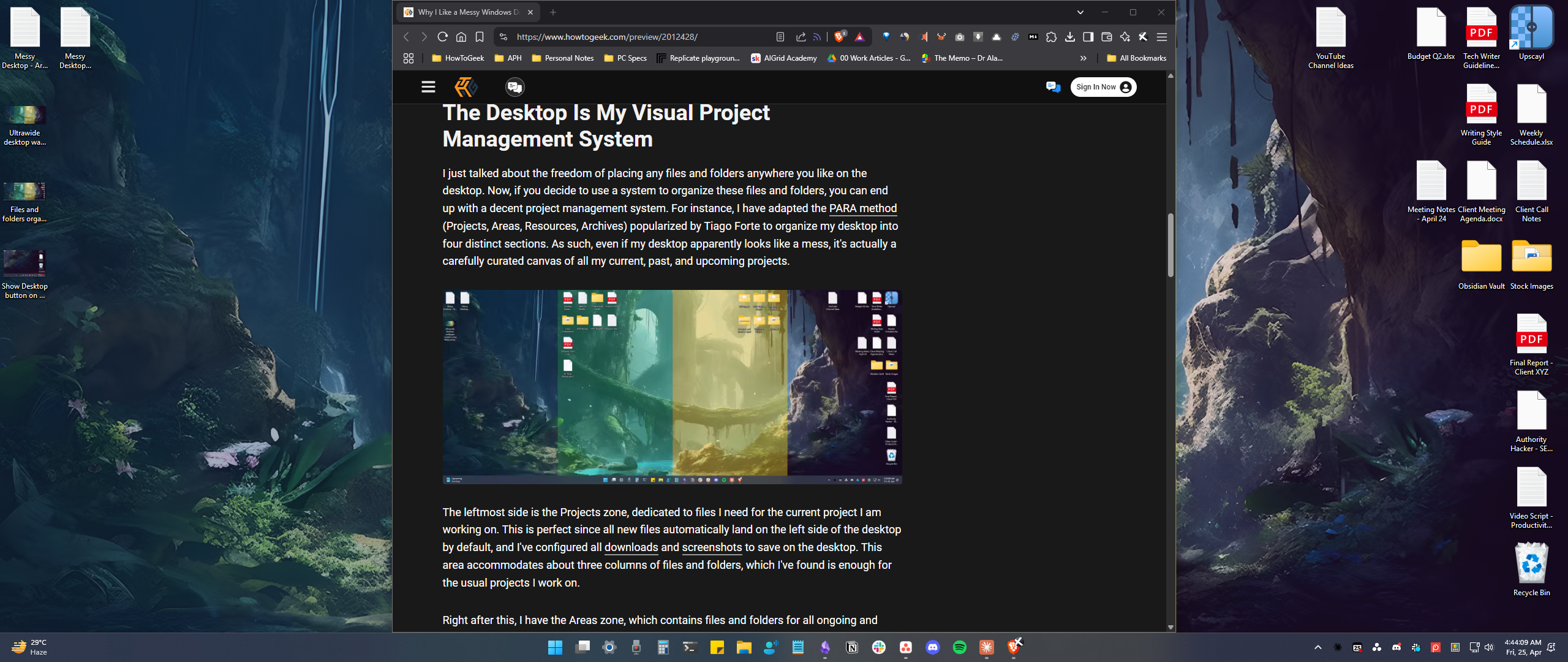
Task: Click the Brave Shields lion icon
Action: point(839,37)
